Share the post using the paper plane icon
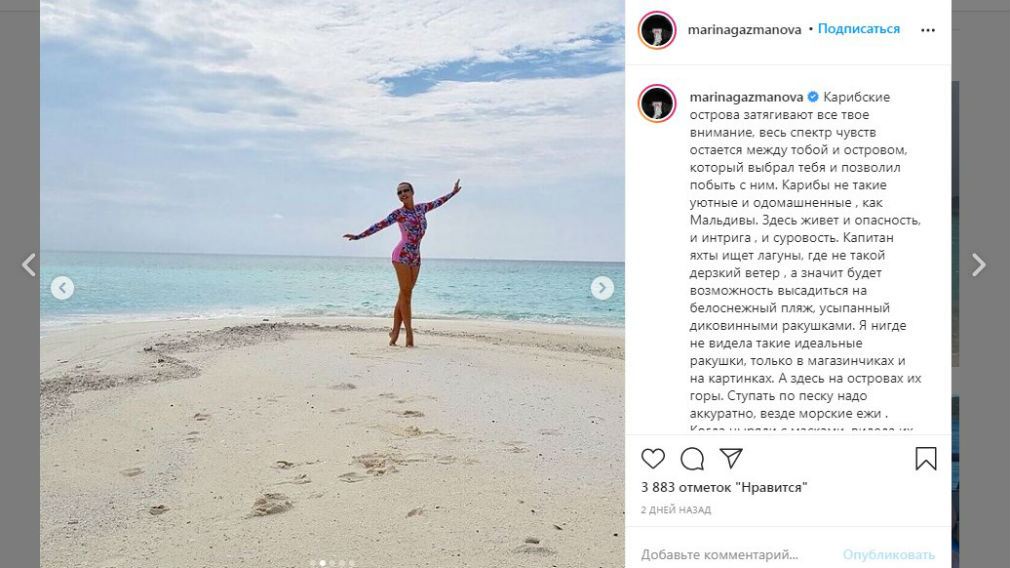This screenshot has height=568, width=1010. pos(731,458)
